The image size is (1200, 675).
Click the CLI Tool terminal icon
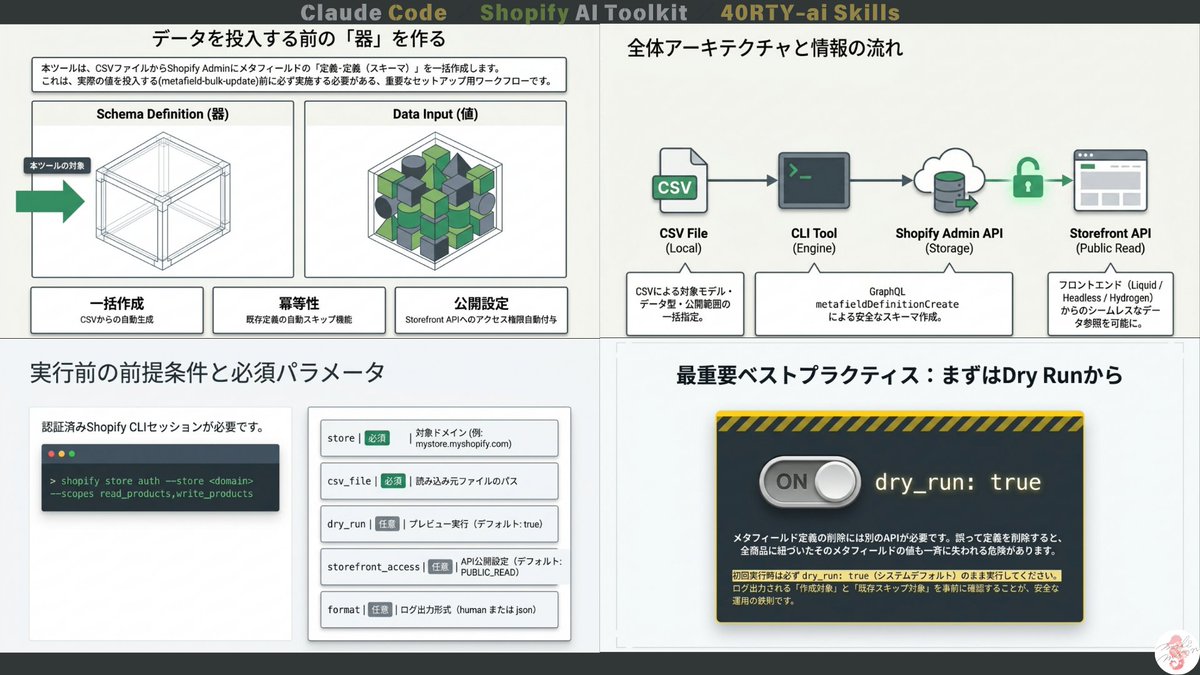coord(813,179)
